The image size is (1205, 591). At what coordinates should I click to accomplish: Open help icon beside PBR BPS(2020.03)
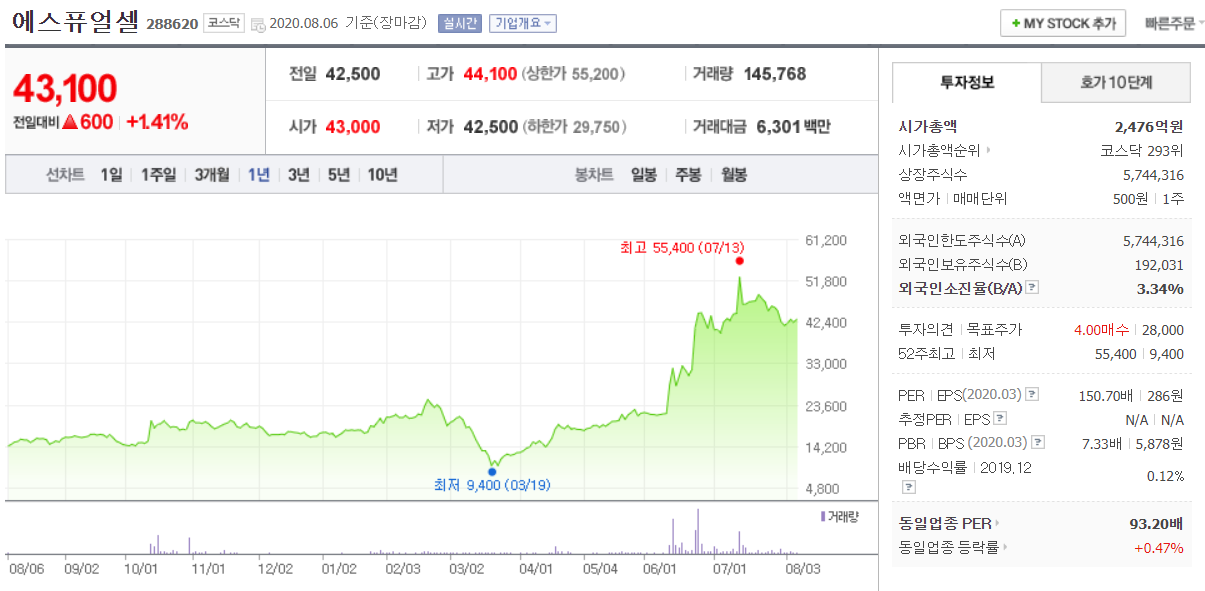click(1038, 443)
